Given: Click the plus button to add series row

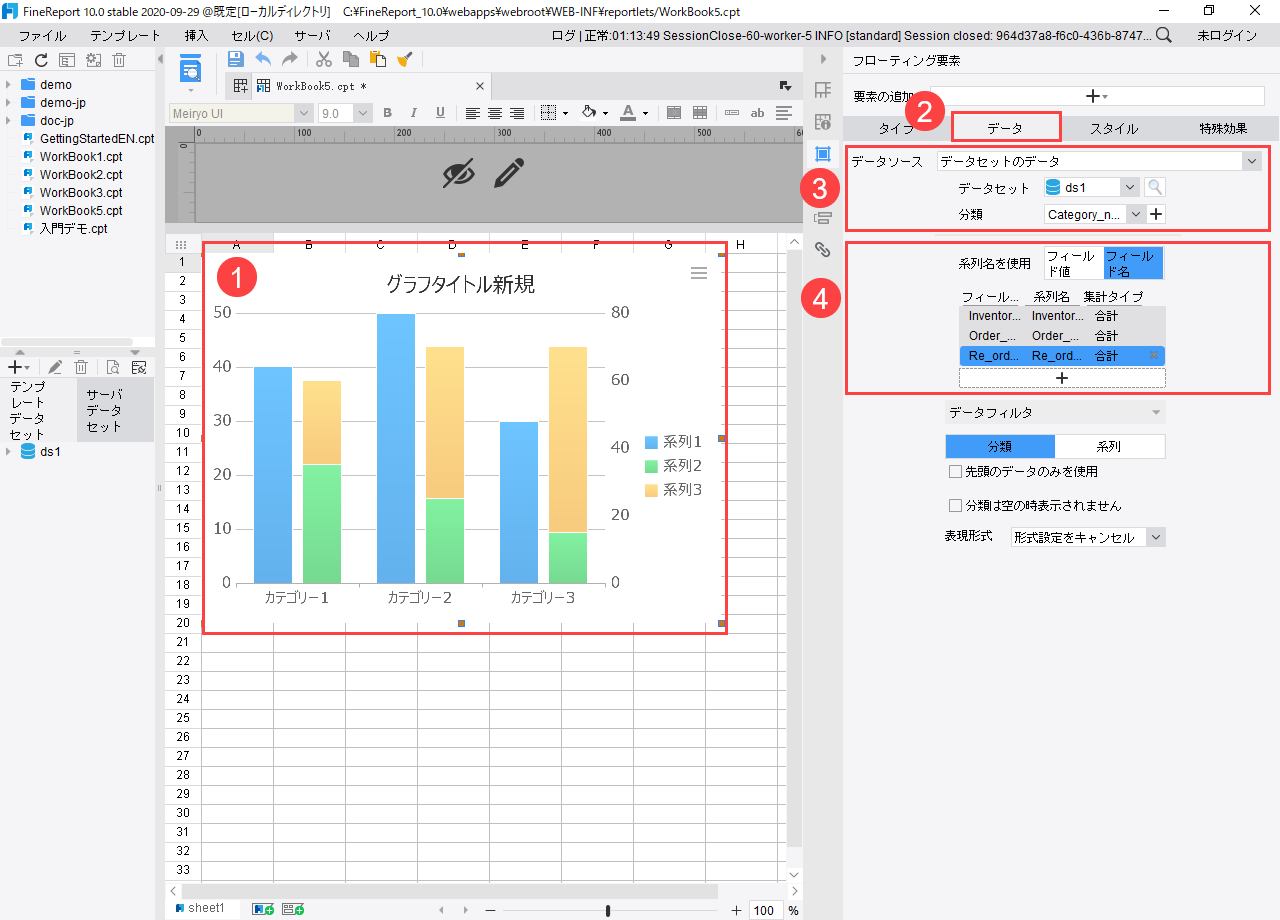Looking at the screenshot, I should [1061, 378].
